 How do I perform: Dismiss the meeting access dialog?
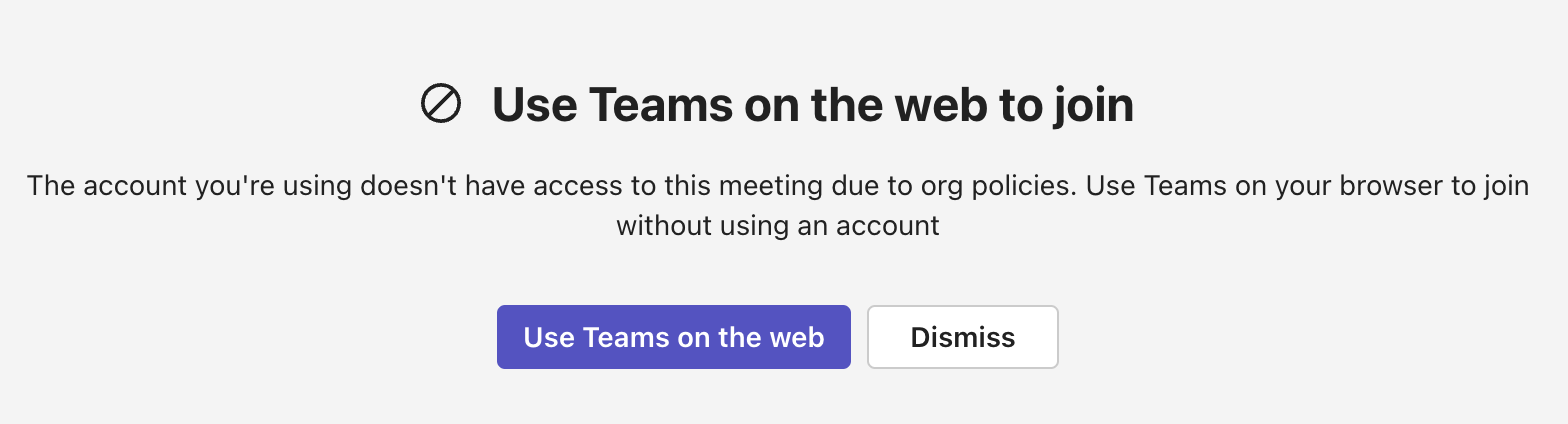[x=962, y=337]
